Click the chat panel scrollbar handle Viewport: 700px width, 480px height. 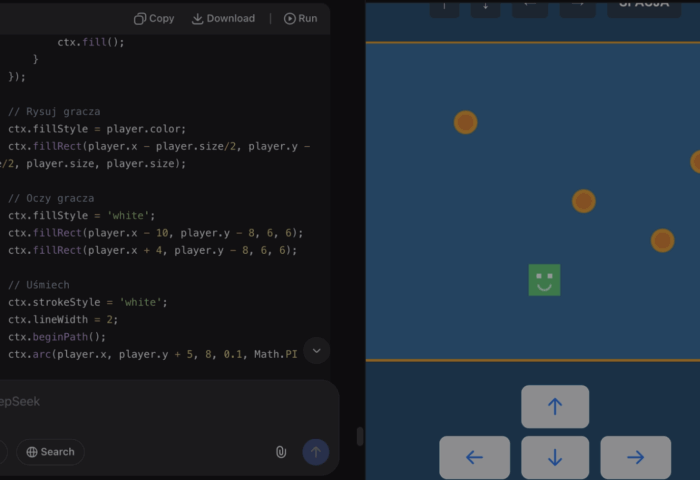click(360, 437)
